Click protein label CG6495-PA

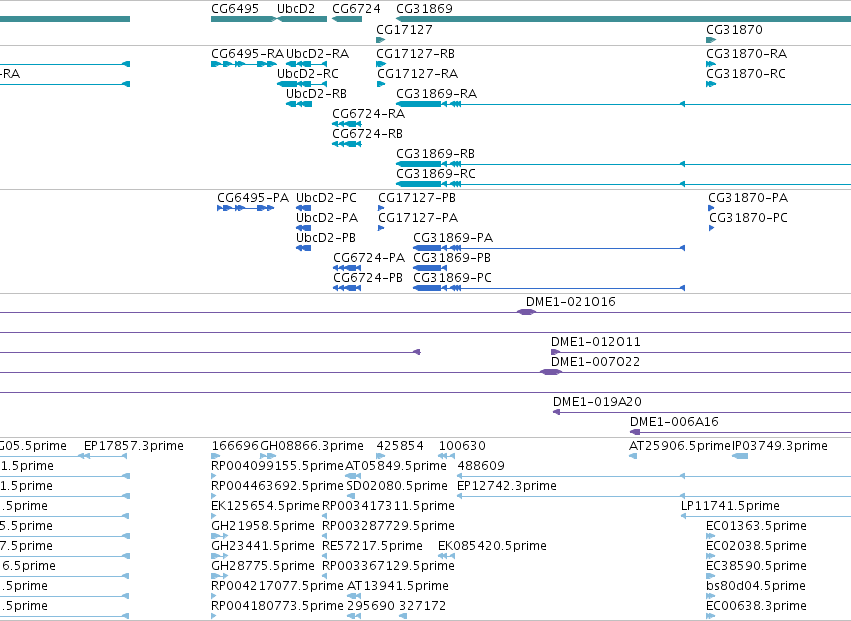(x=253, y=198)
